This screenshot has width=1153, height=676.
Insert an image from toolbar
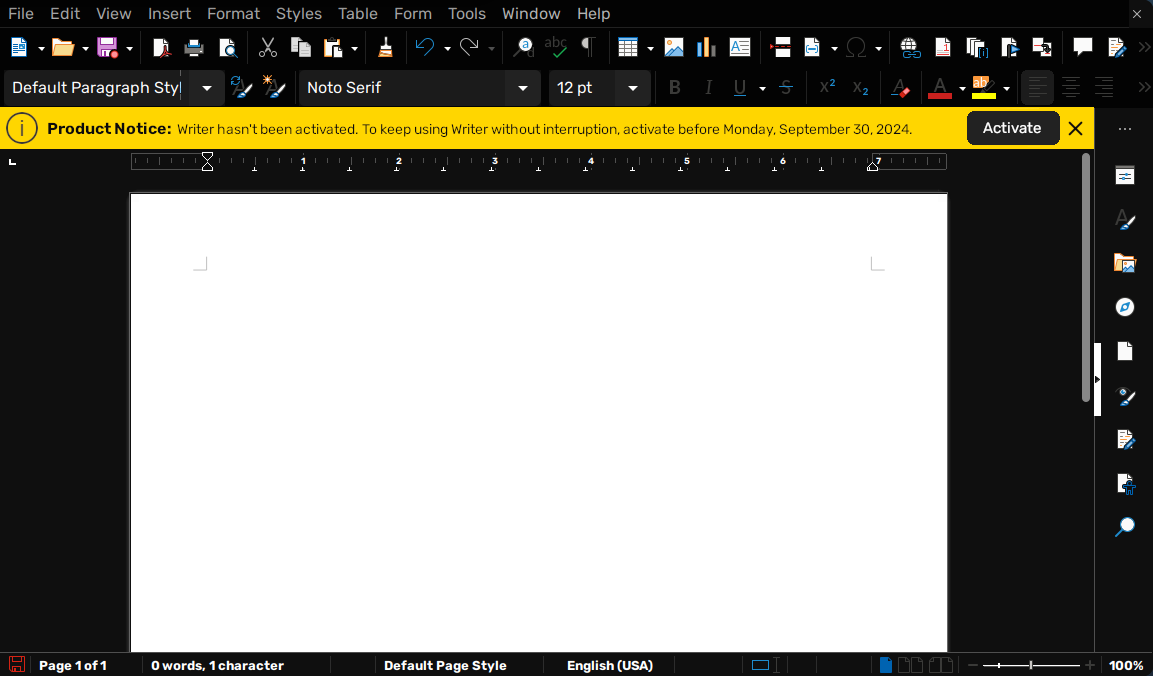[x=674, y=47]
